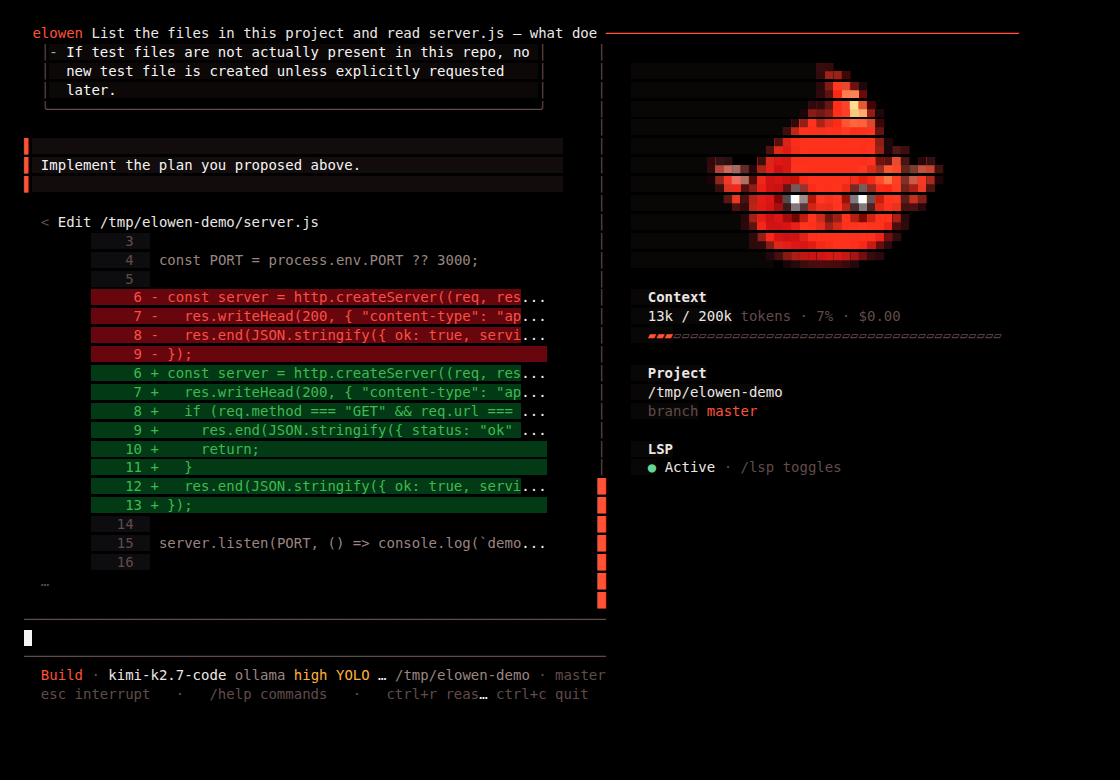Click the $0.00 cost value
Image resolution: width=1120 pixels, height=780 pixels.
[879, 316]
